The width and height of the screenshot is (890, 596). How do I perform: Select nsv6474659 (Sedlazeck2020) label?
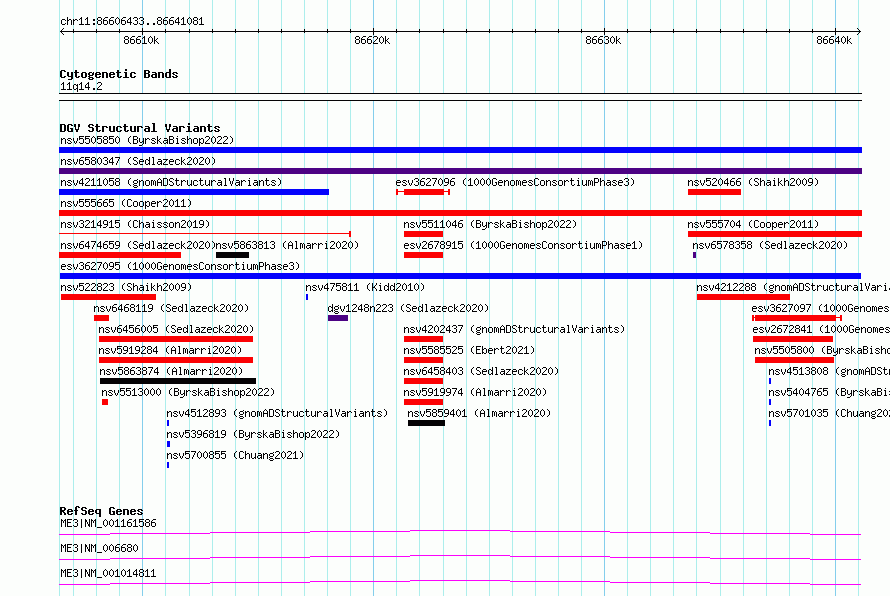point(137,245)
